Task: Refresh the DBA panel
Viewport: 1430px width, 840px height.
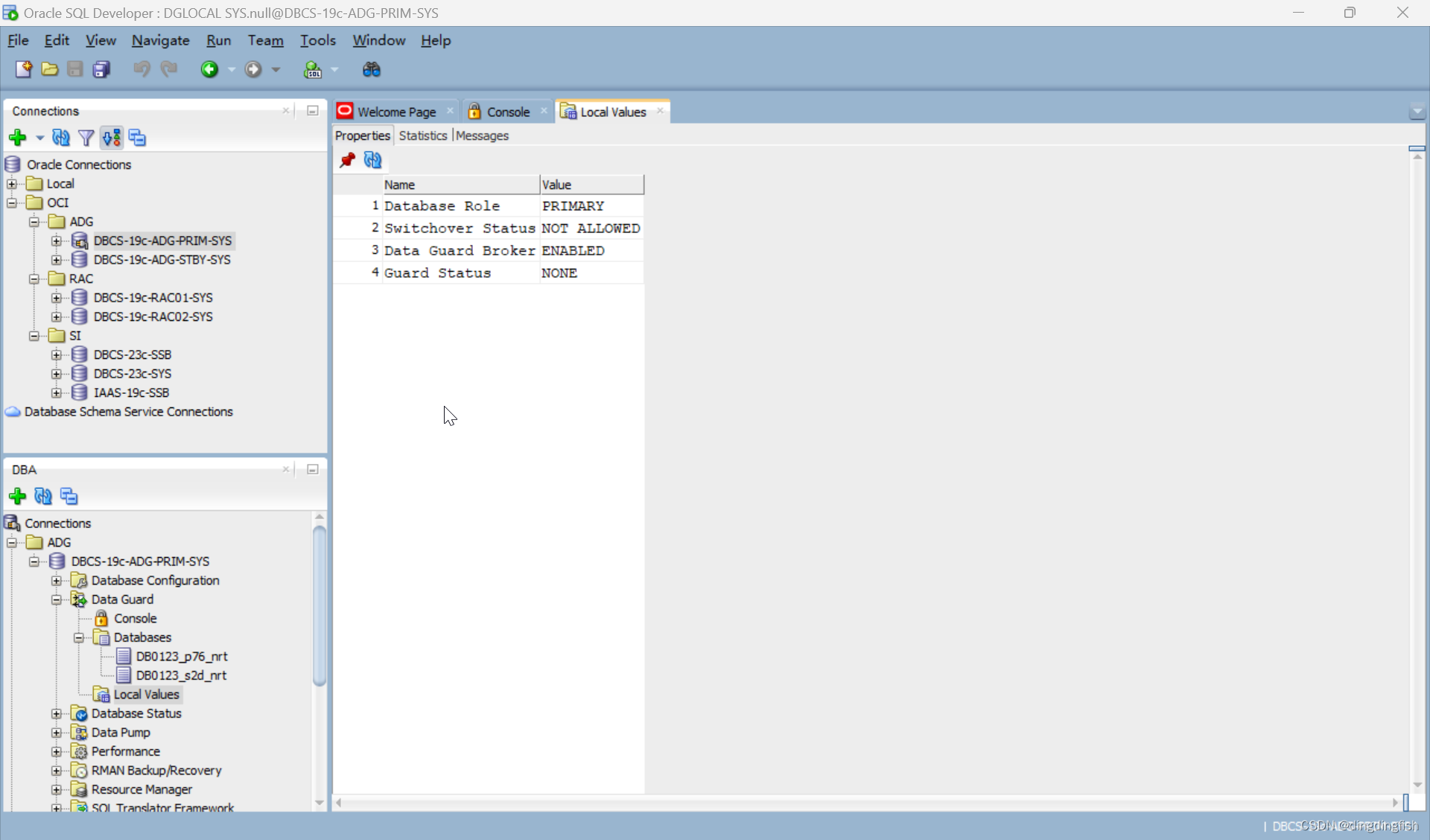Action: [43, 496]
